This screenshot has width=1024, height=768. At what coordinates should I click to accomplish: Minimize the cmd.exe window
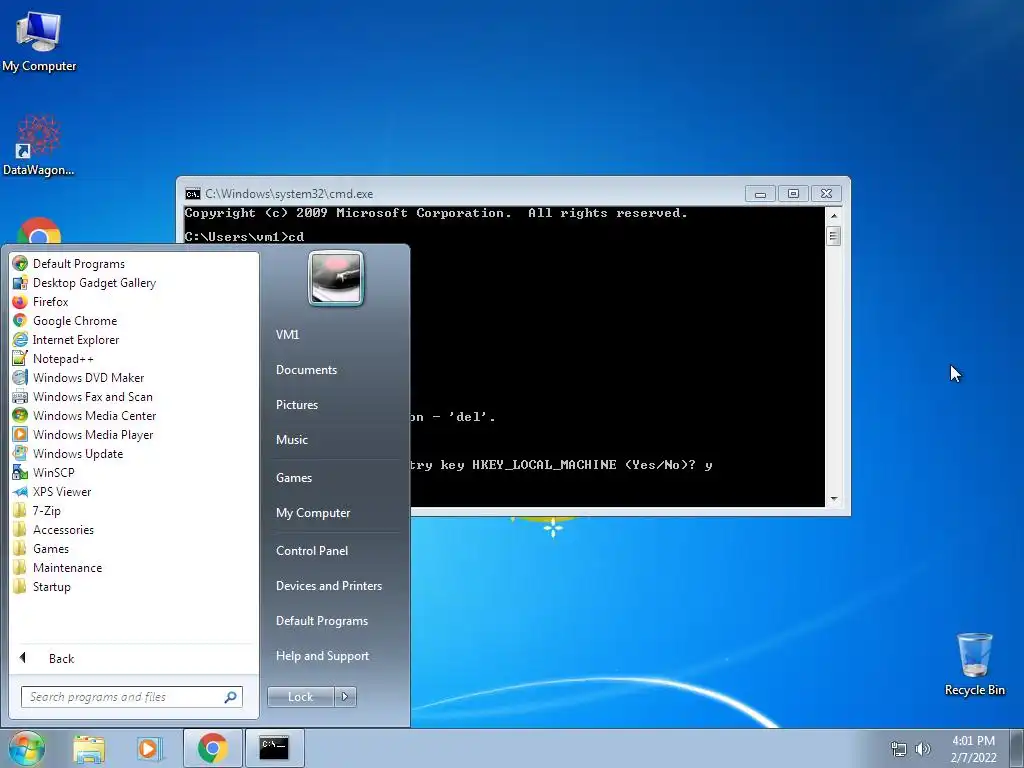click(760, 194)
